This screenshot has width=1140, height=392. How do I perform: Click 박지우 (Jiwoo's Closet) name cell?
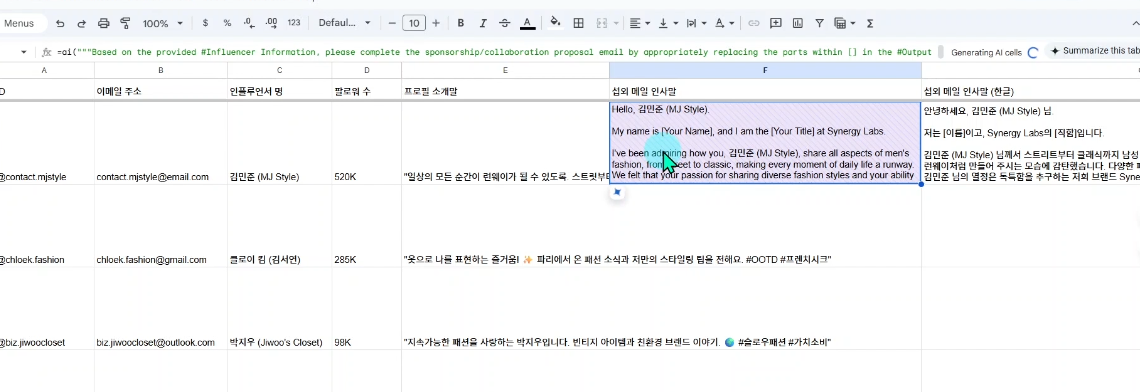[279, 308]
